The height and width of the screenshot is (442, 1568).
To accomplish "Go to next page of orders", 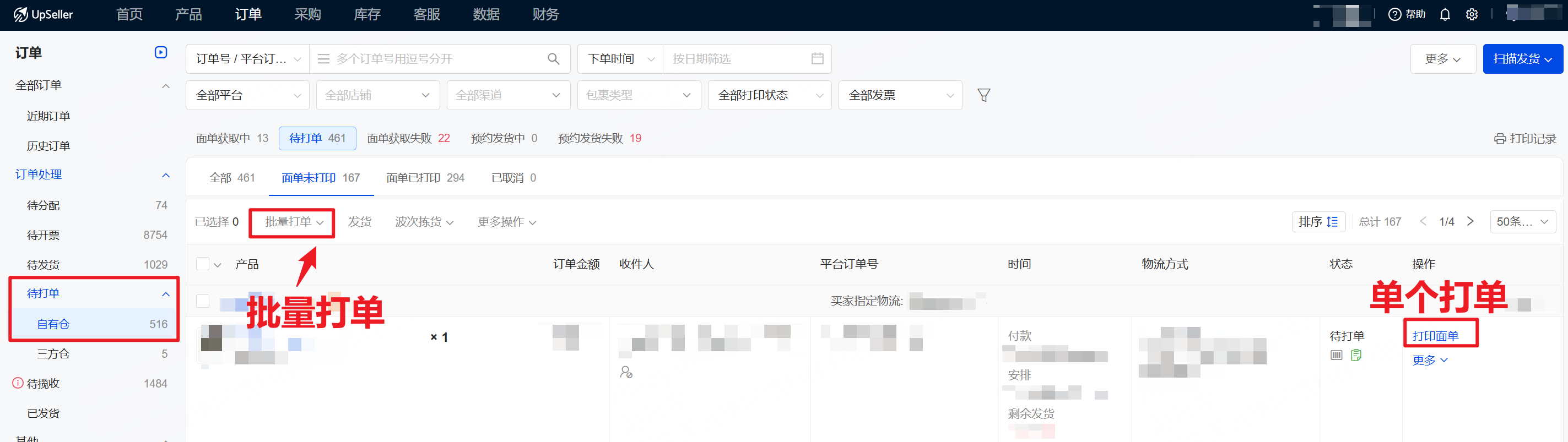I will (x=1470, y=222).
